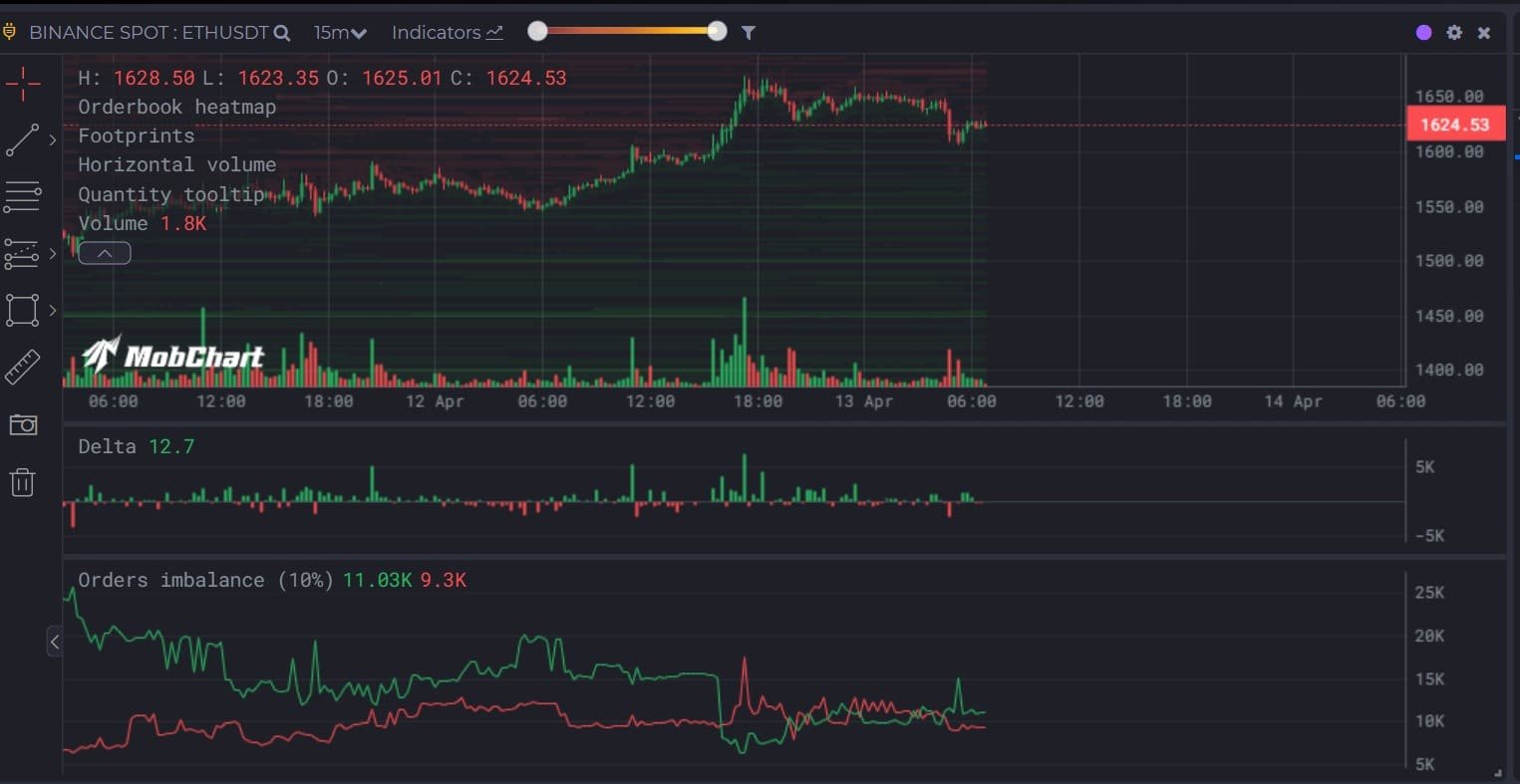Click the heatmap filter funnel icon
Viewport: 1520px width, 784px height.
(x=748, y=33)
